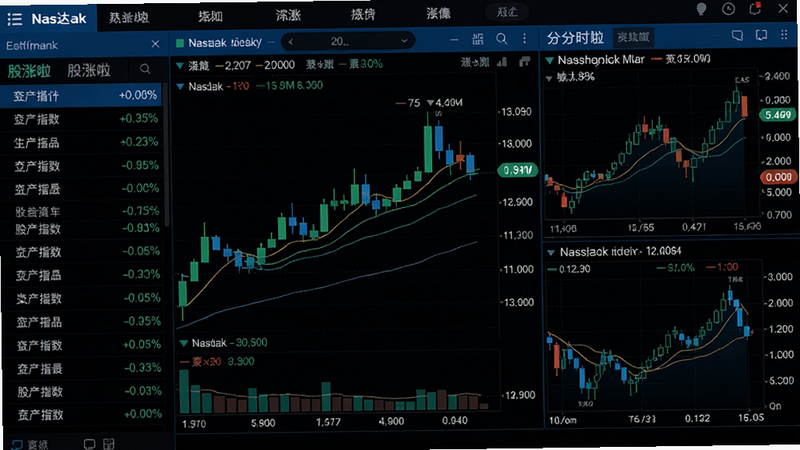Click the 1,970 label under the volume bars
The width and height of the screenshot is (800, 450).
(x=194, y=423)
